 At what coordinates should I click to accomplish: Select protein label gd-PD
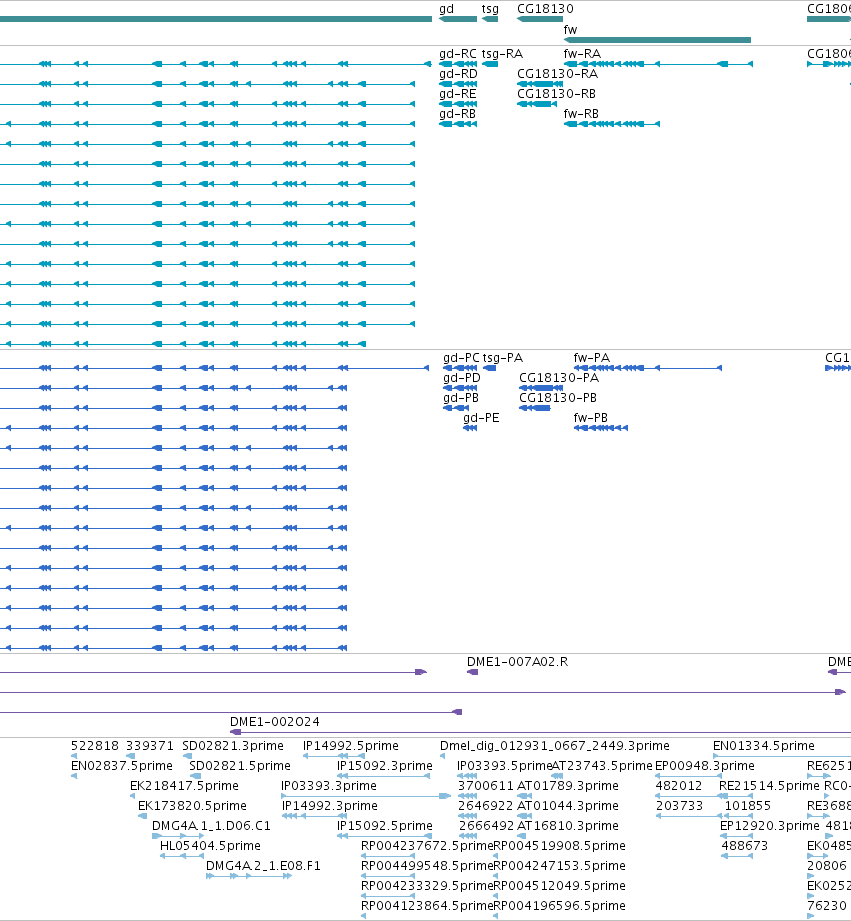point(462,378)
